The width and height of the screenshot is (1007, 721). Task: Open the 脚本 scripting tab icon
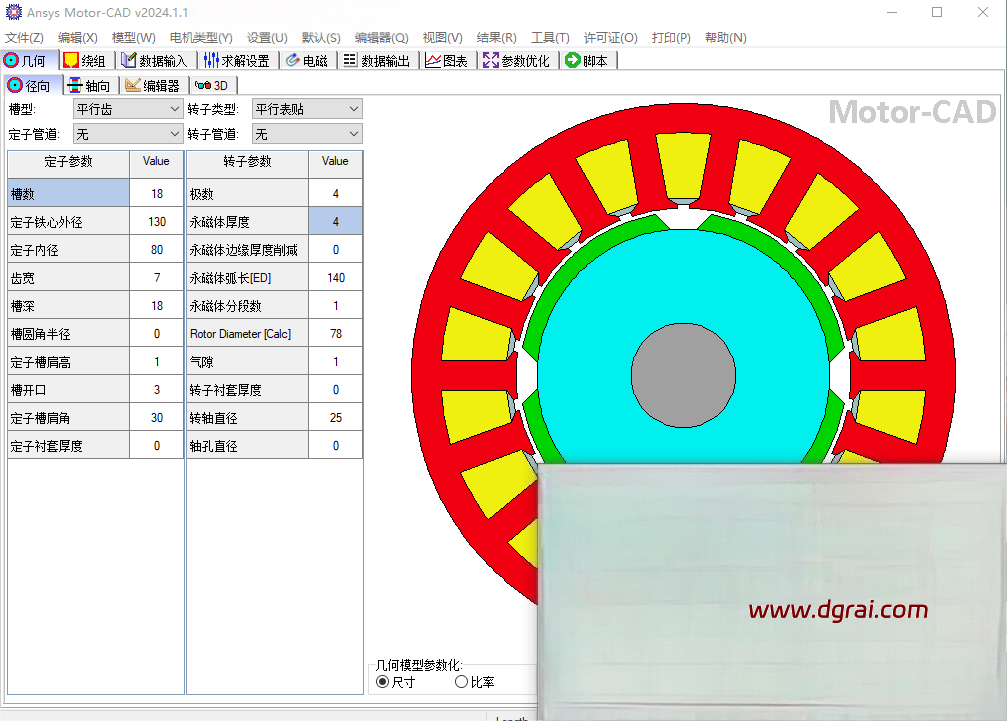tap(573, 60)
